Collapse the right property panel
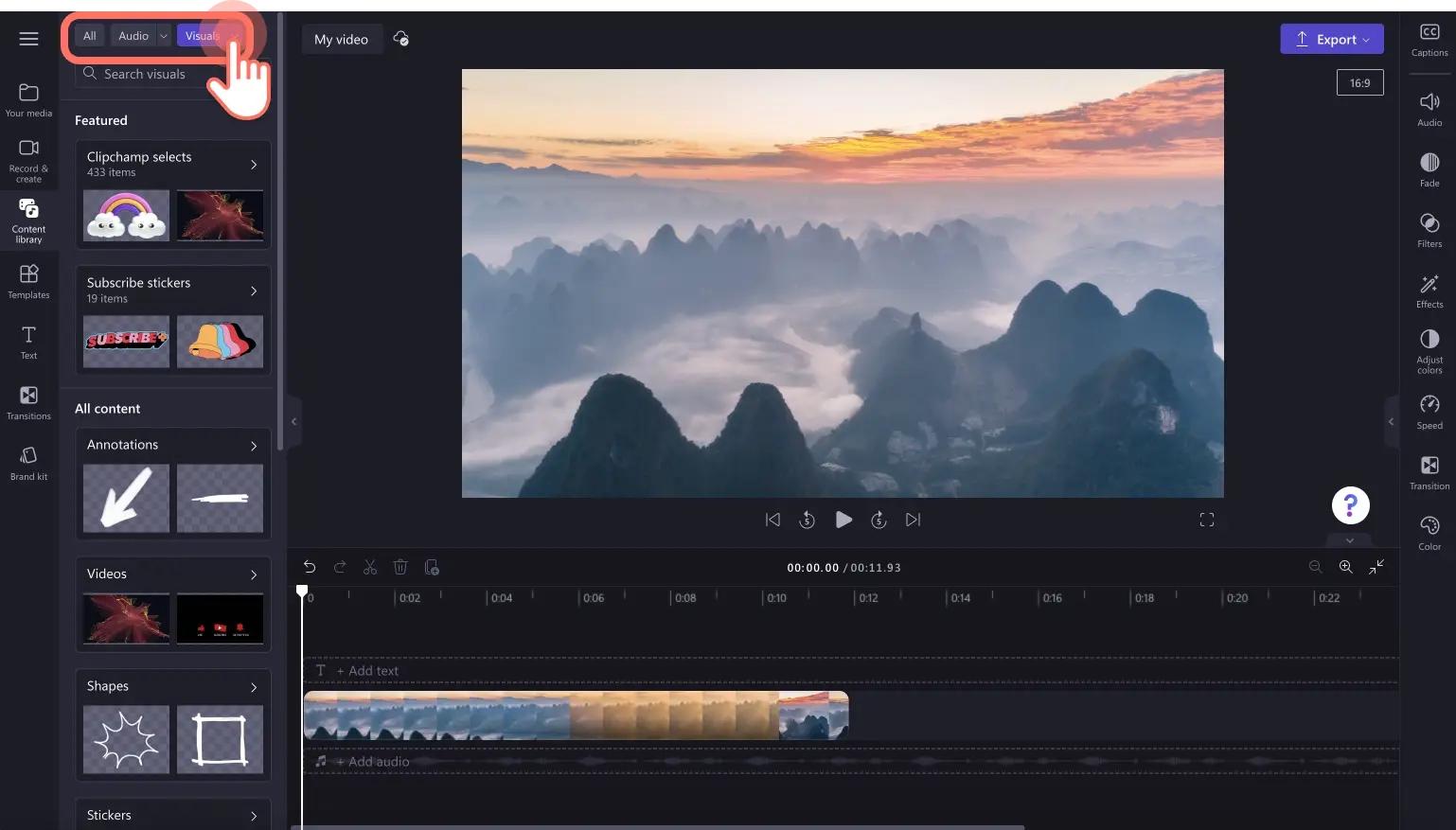 (x=1391, y=421)
